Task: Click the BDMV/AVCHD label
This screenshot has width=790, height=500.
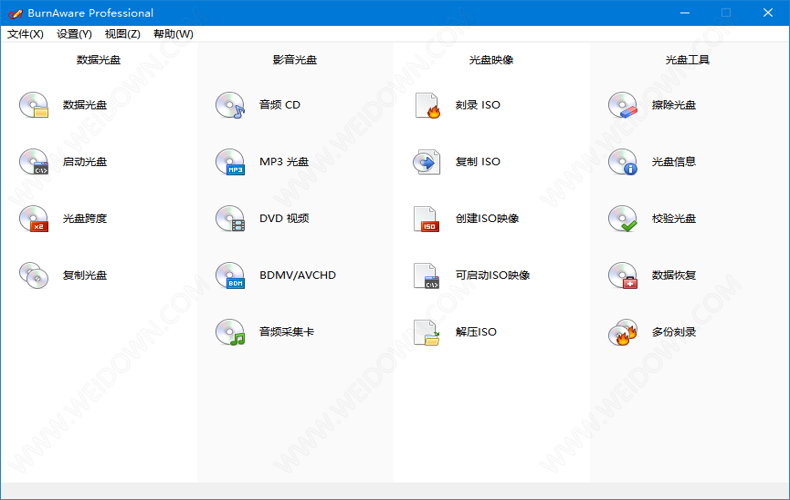Action: click(298, 275)
